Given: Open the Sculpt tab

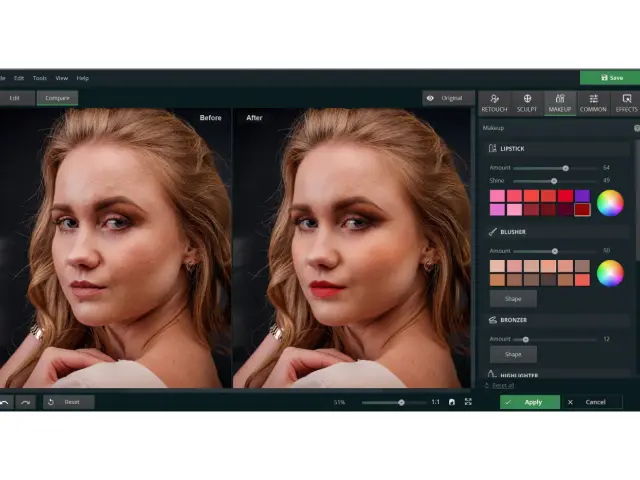Looking at the screenshot, I should point(527,103).
